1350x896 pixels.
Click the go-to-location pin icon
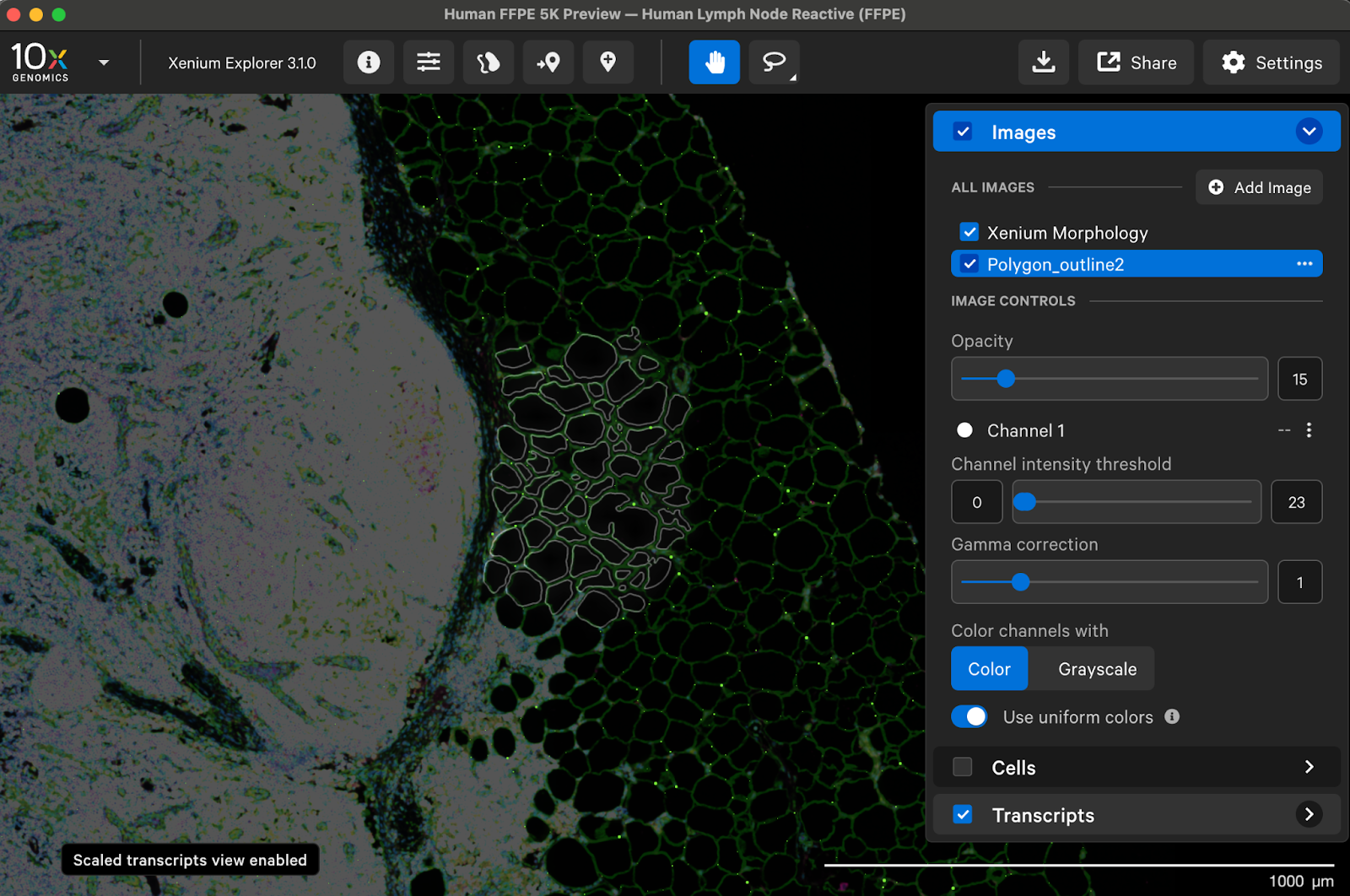tap(548, 62)
